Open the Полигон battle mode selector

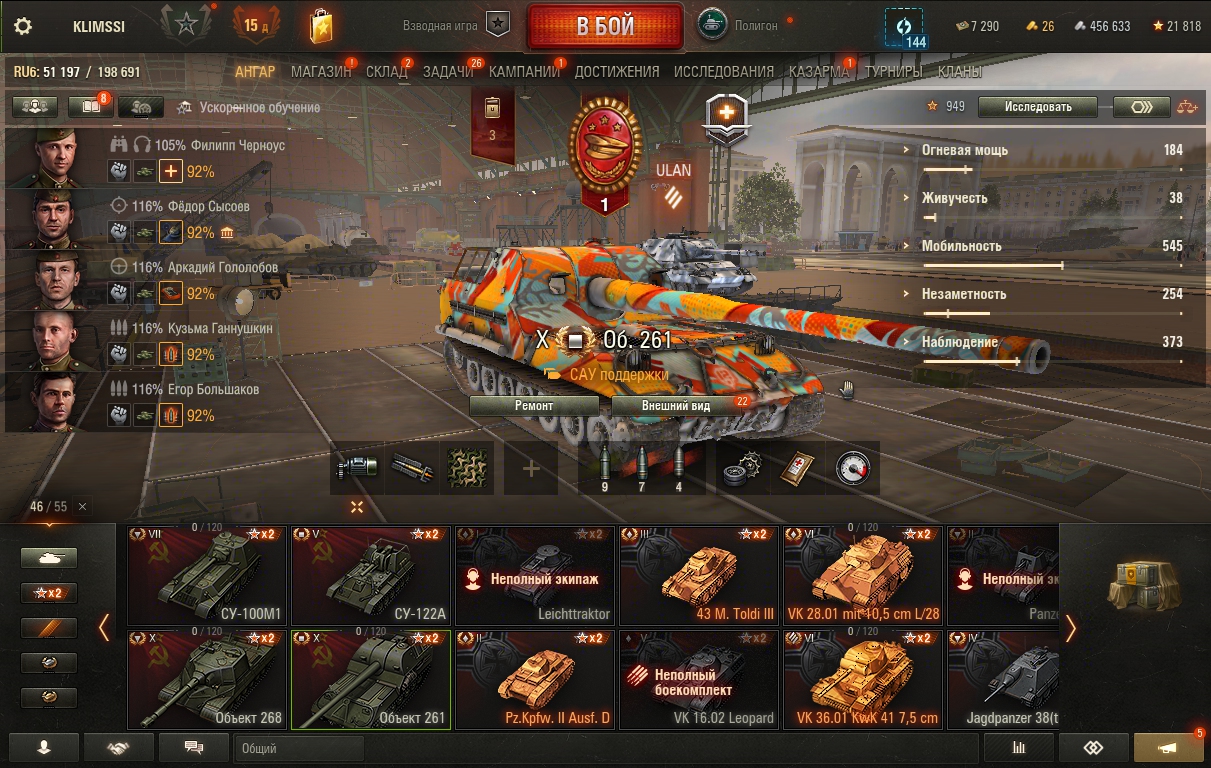pos(741,26)
